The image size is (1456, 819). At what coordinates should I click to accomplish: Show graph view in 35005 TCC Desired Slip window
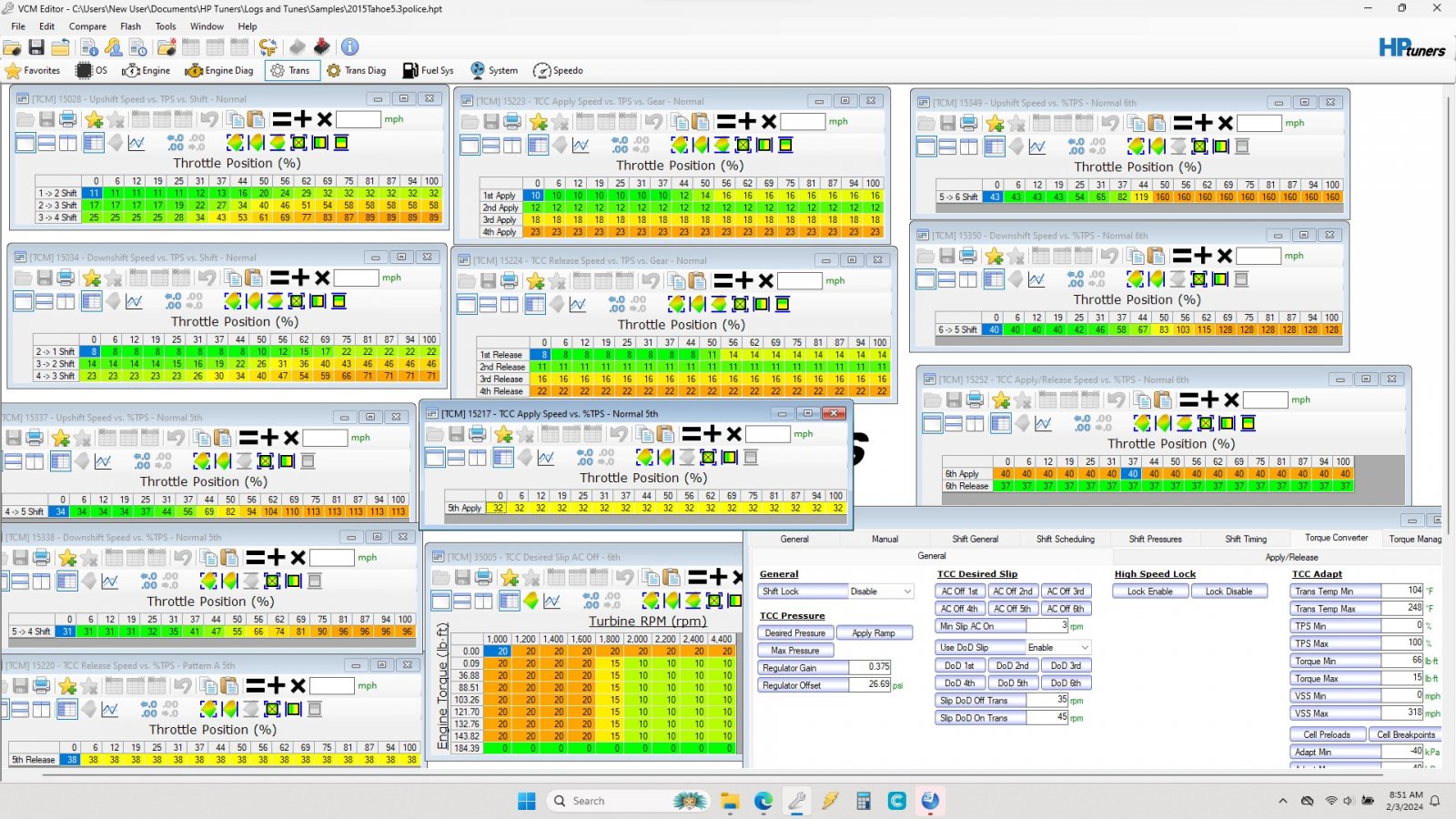click(x=551, y=601)
